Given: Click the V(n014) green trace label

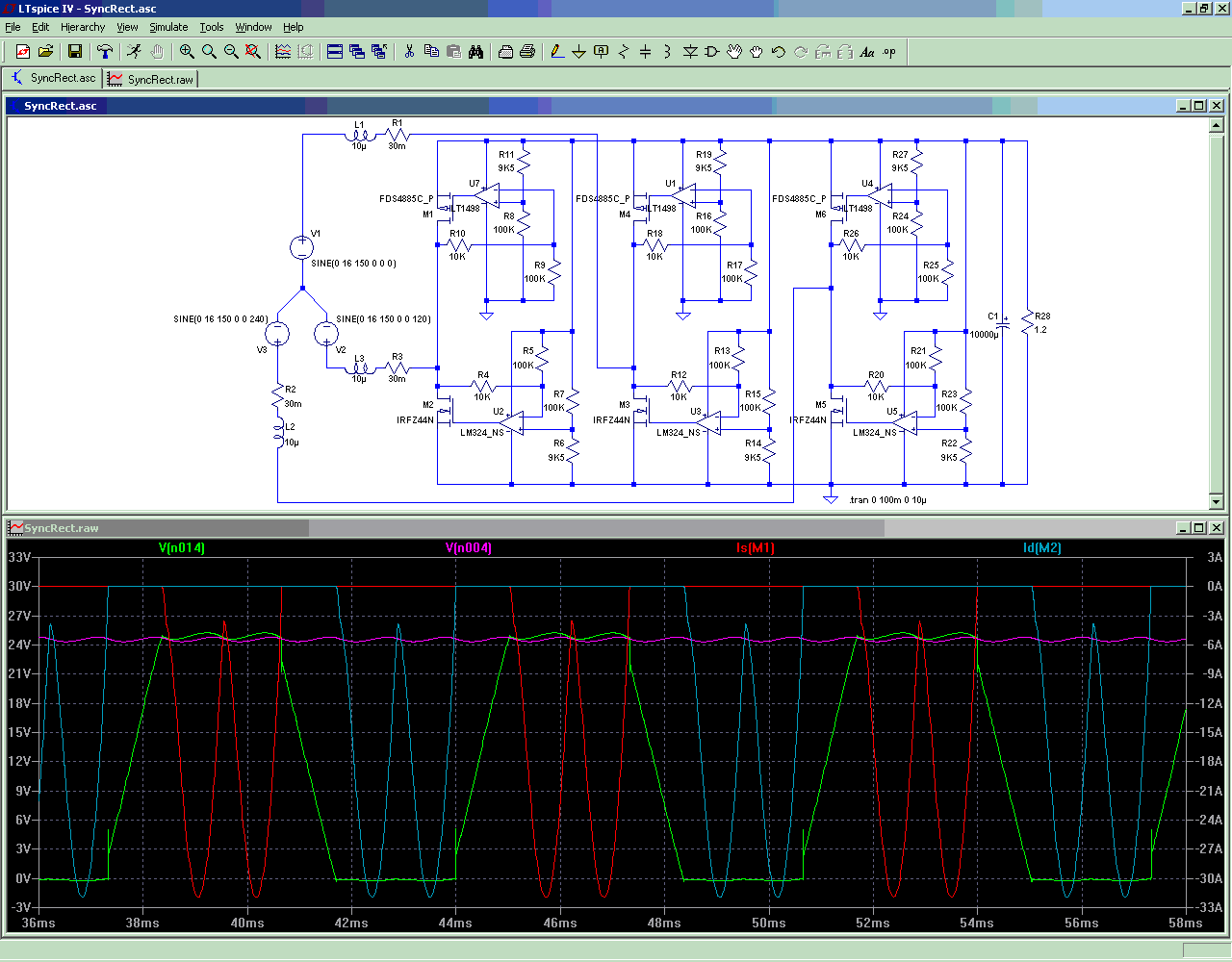Looking at the screenshot, I should (x=182, y=547).
